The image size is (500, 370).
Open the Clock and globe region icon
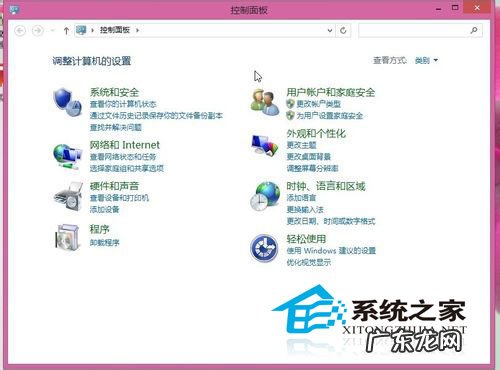click(265, 196)
